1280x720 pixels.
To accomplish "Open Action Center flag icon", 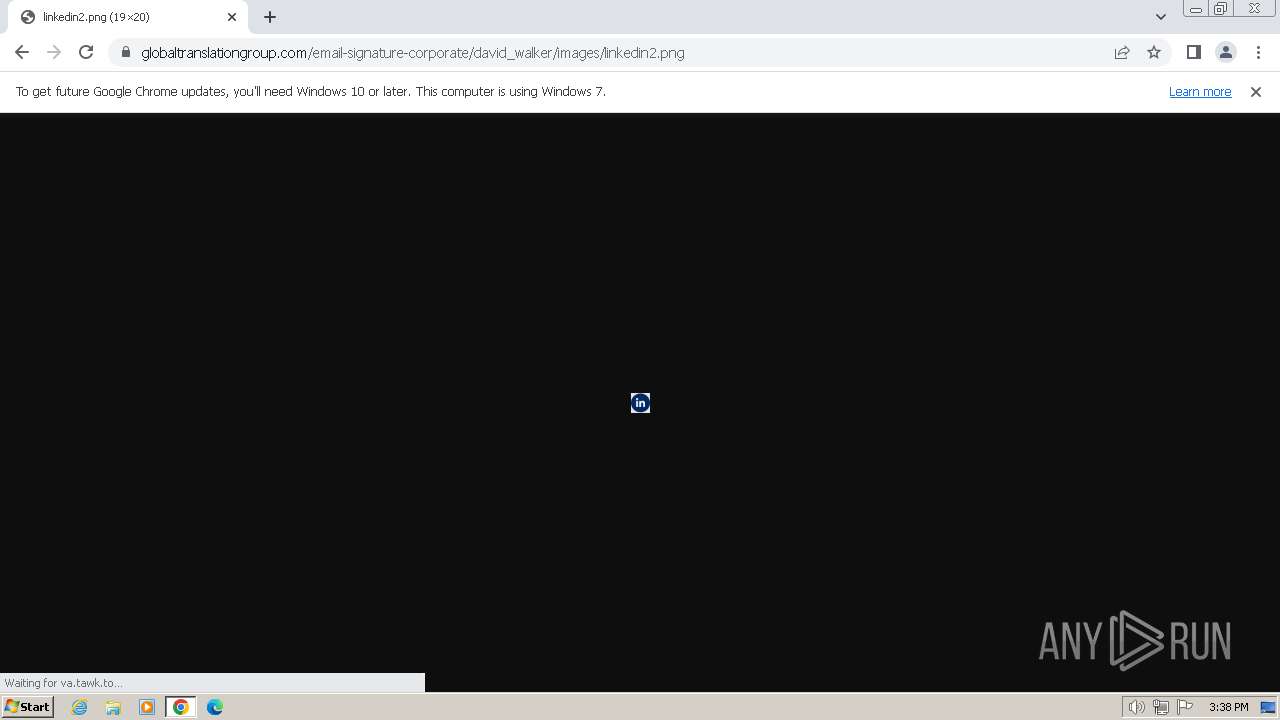I will [1185, 707].
